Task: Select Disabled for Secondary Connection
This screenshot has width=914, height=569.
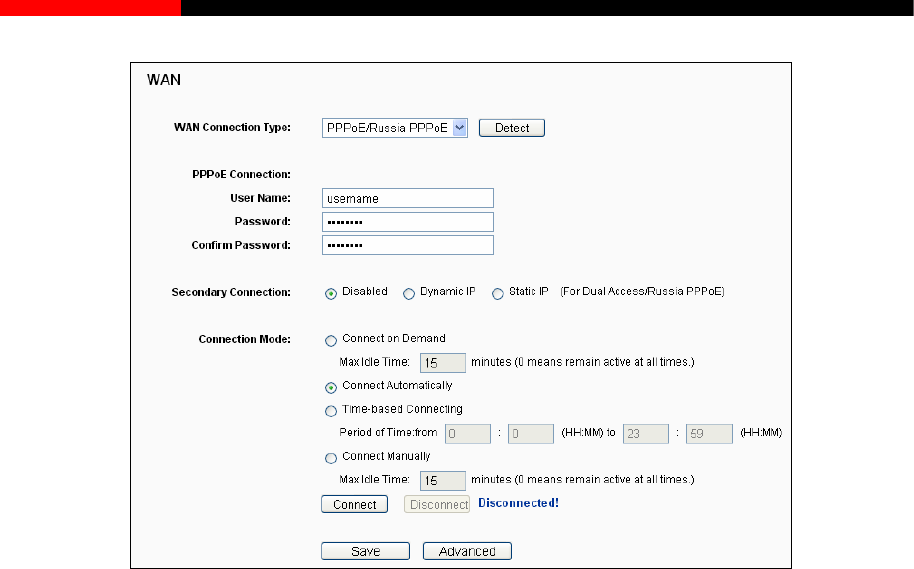Action: point(331,294)
